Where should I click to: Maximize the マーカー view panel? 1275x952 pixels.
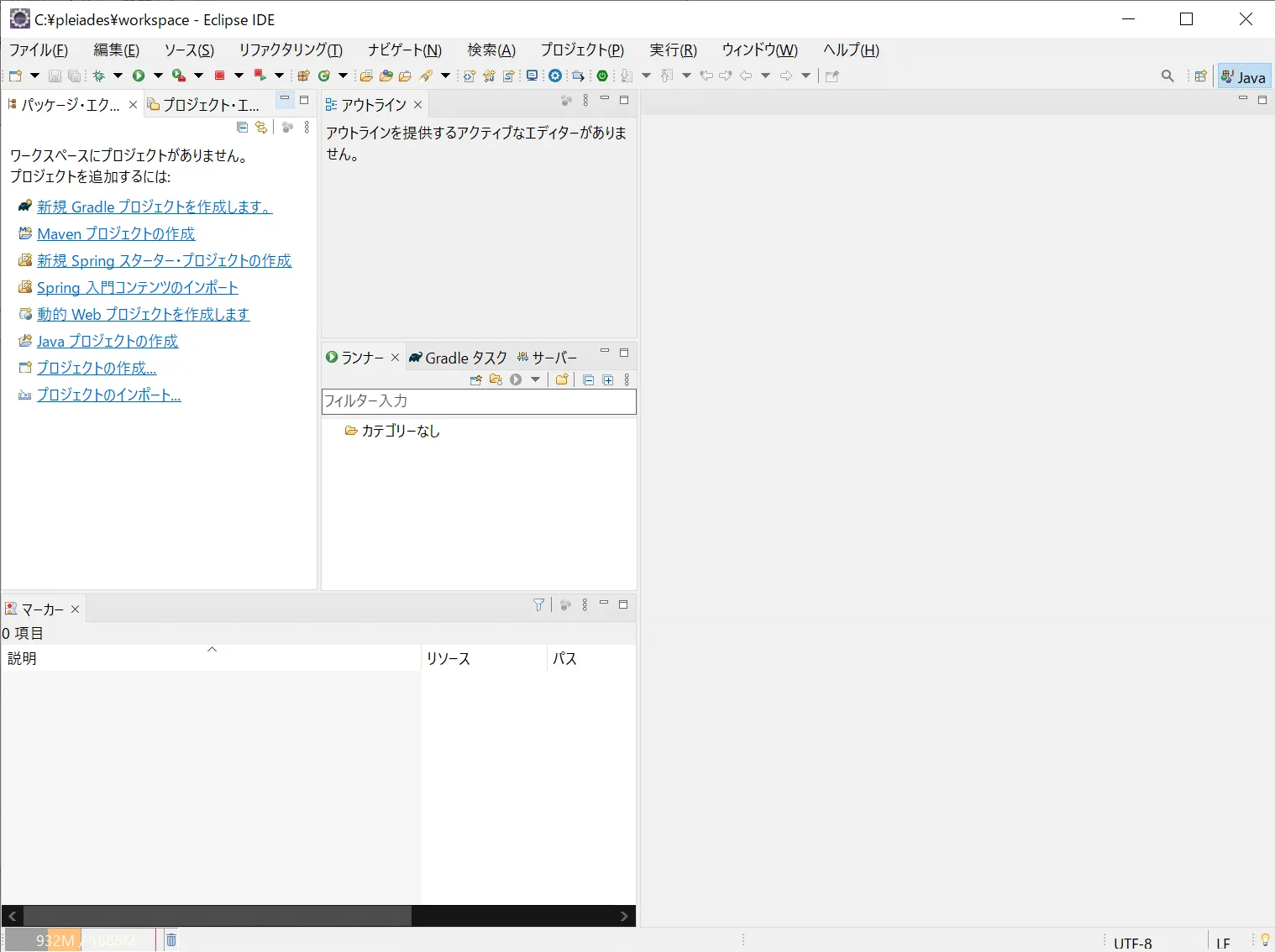(x=623, y=604)
